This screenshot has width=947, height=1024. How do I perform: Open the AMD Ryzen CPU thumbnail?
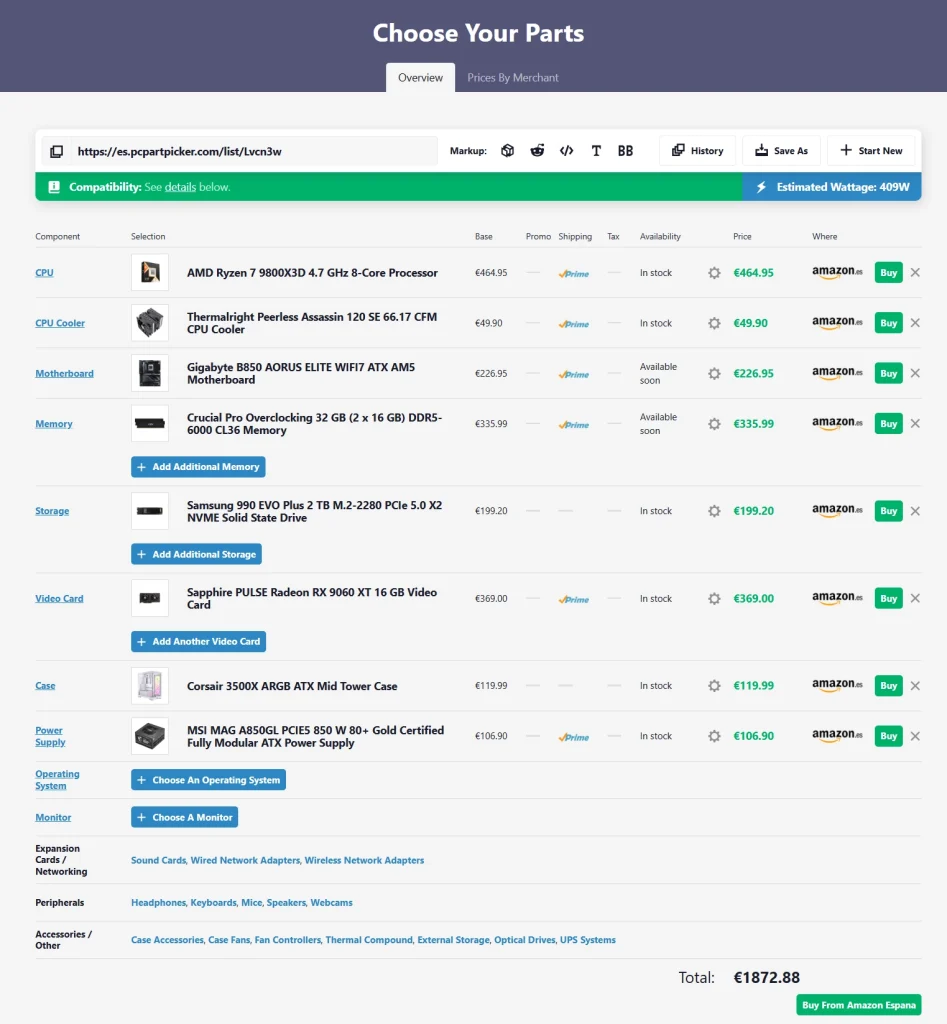click(x=150, y=272)
